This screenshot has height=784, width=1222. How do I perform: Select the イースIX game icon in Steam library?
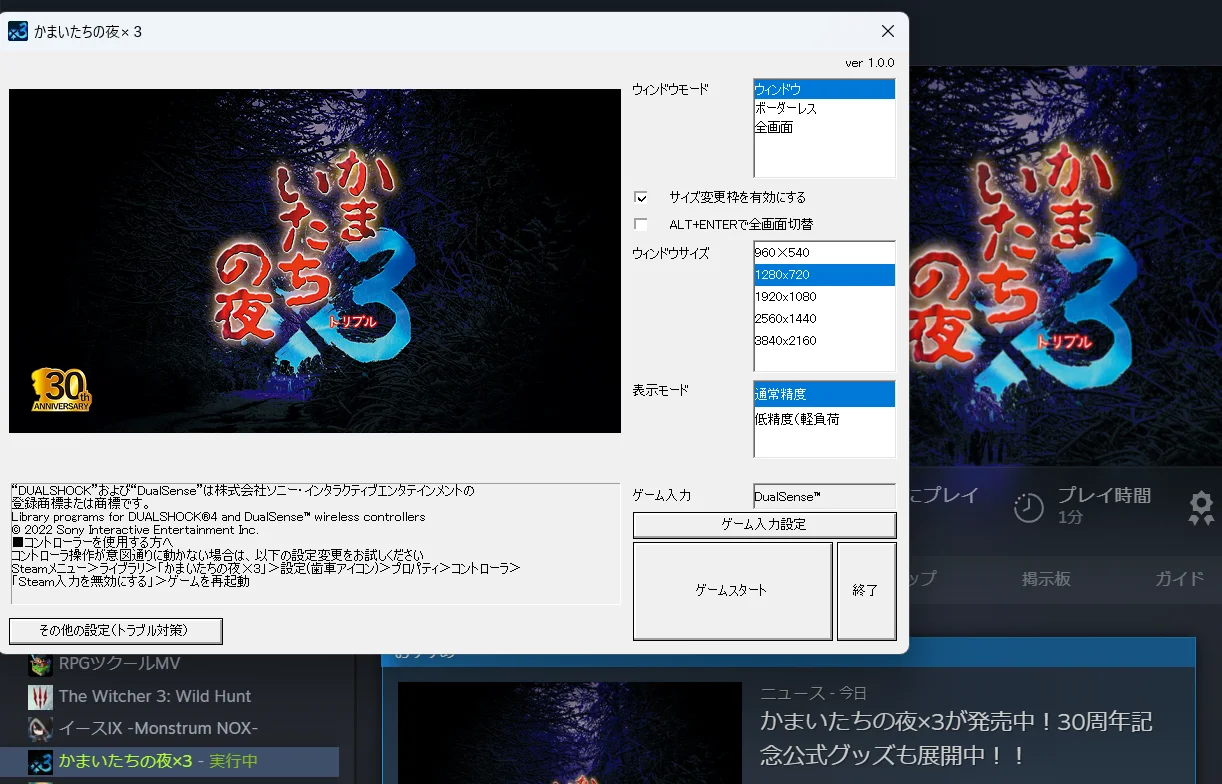coord(40,728)
